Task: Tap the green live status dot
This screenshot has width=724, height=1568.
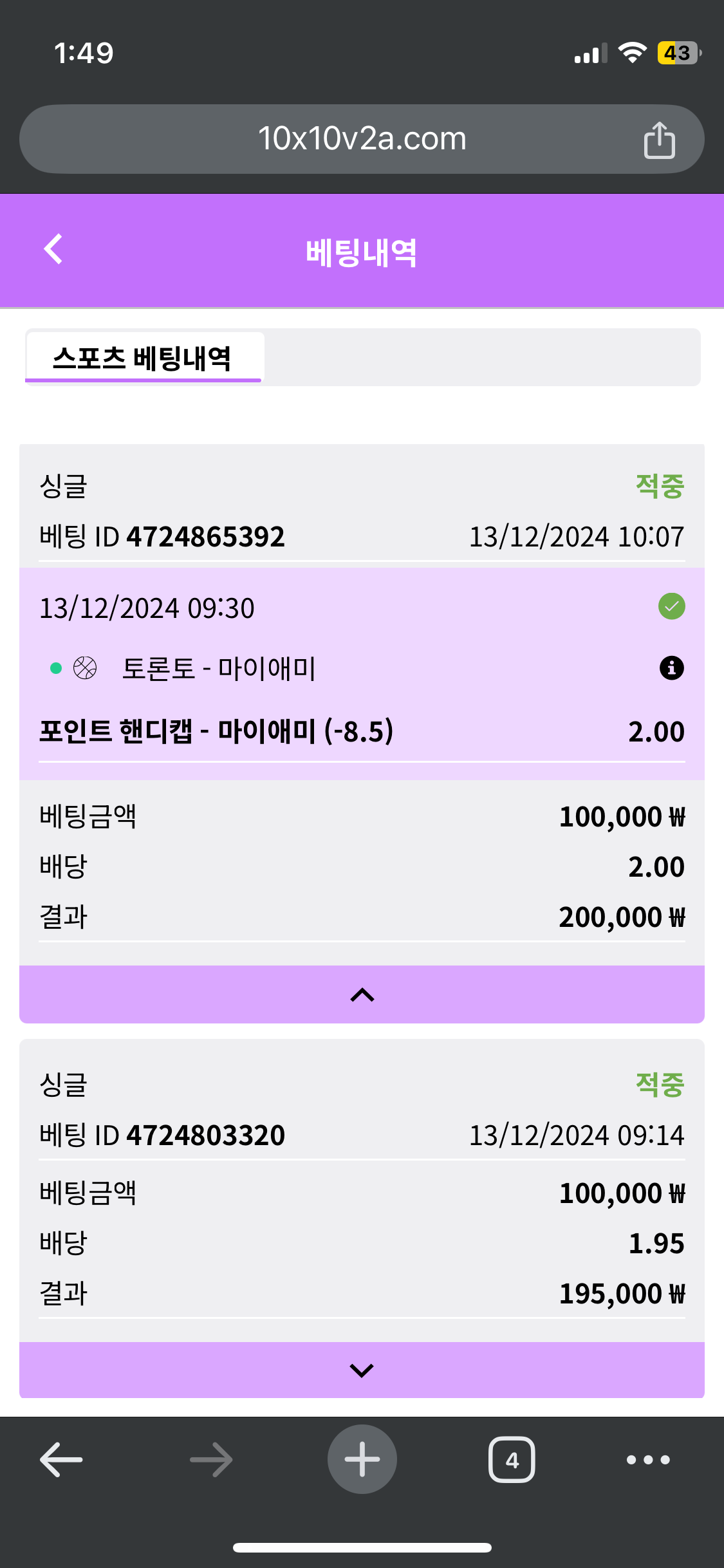Action: [56, 668]
